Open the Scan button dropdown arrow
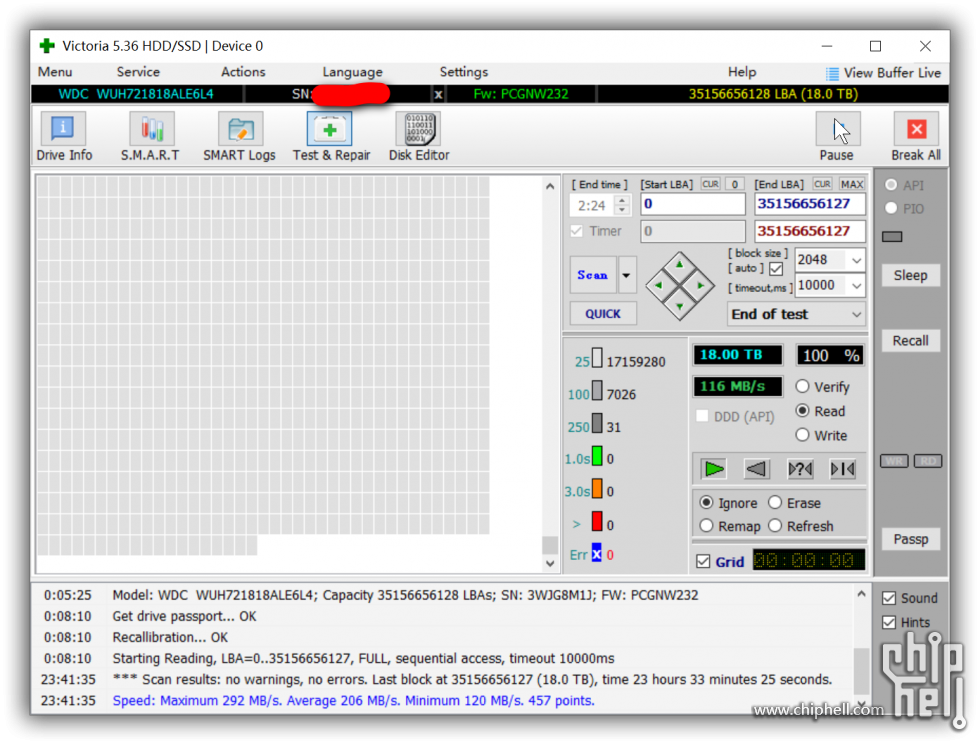980x745 pixels. click(626, 275)
